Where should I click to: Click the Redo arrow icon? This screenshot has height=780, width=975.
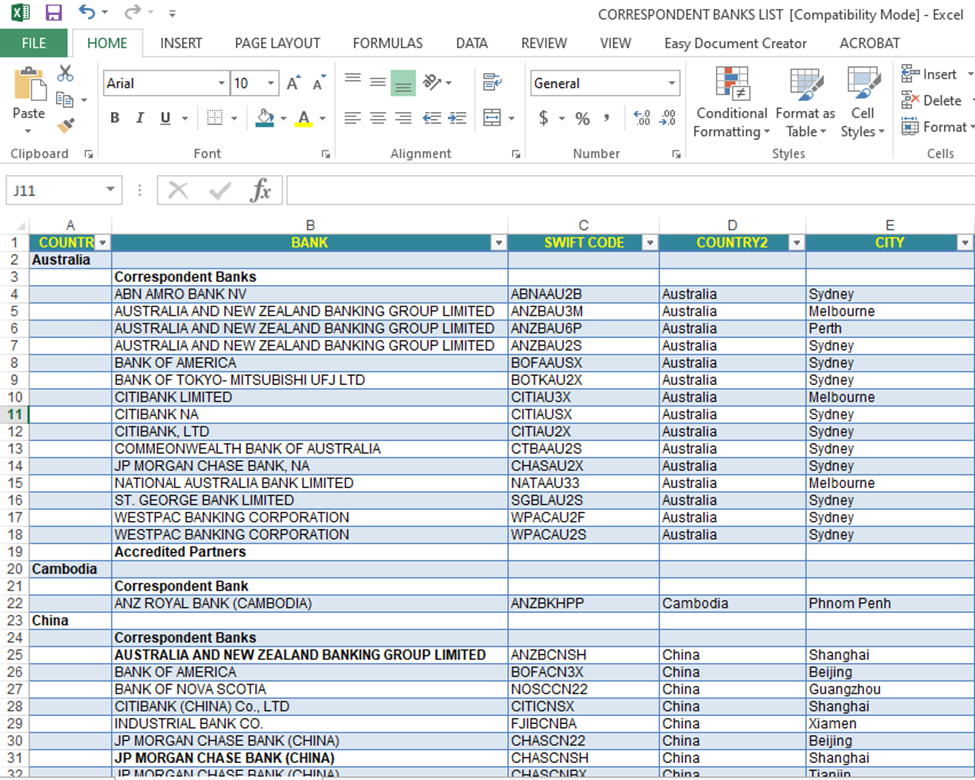131,12
